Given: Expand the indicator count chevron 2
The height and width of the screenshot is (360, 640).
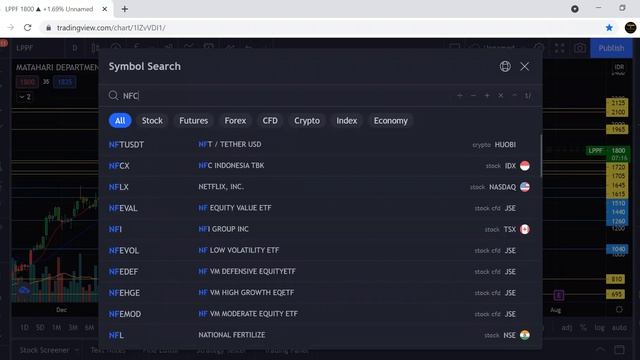Looking at the screenshot, I should pos(24,97).
